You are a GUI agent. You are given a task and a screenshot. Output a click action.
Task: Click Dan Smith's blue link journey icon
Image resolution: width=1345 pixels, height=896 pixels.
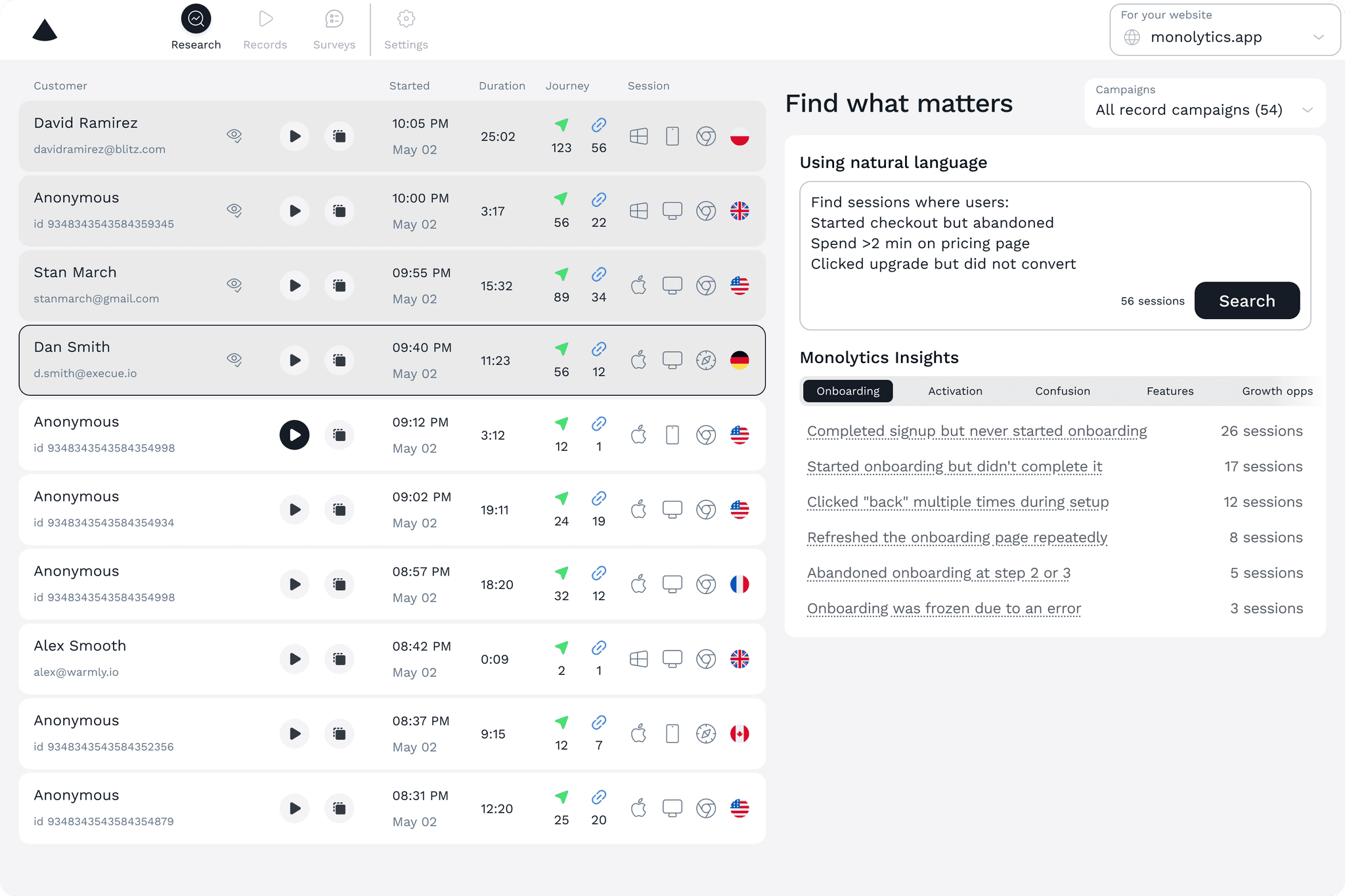tap(598, 349)
